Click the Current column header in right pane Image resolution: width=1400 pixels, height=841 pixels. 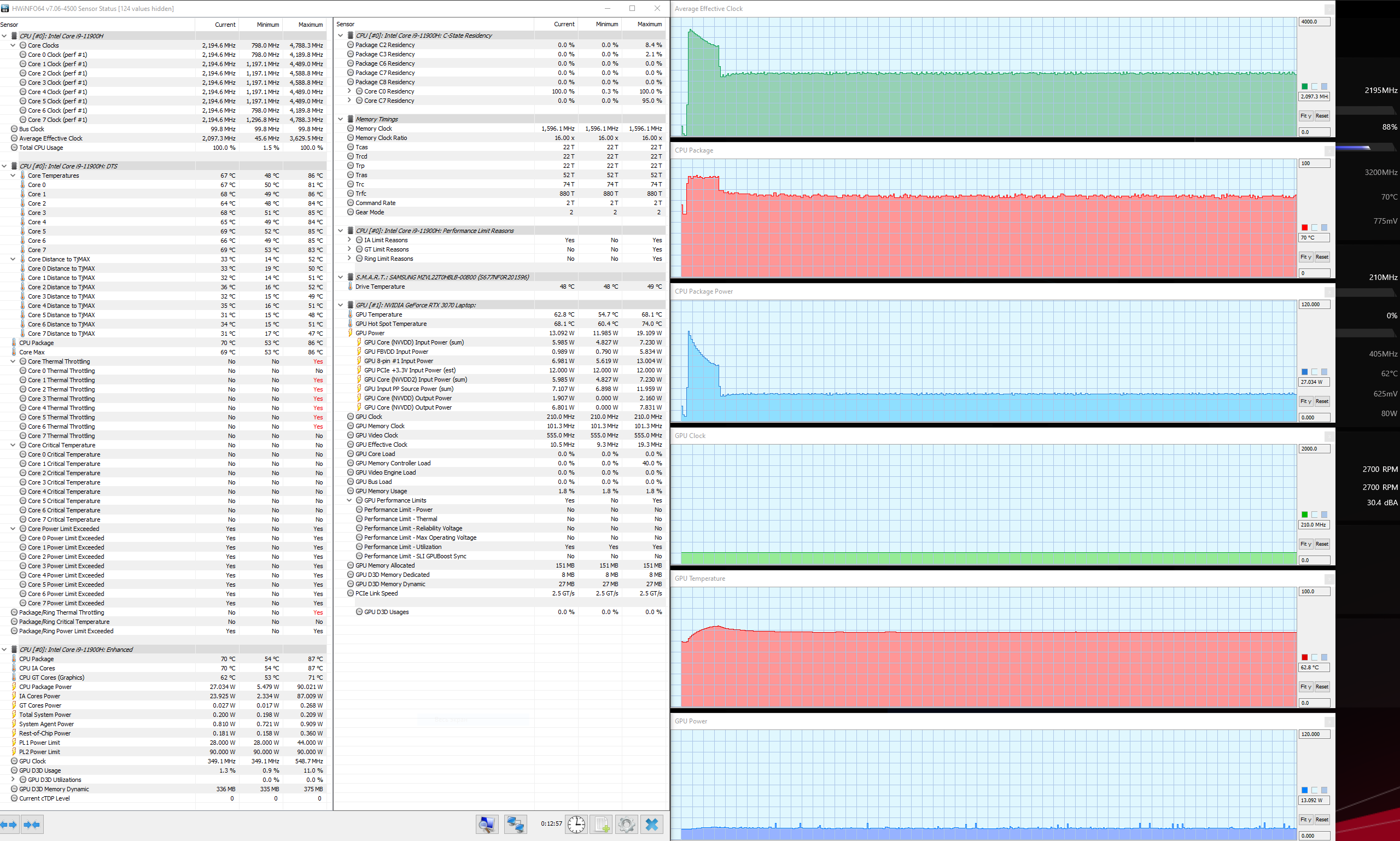[563, 25]
